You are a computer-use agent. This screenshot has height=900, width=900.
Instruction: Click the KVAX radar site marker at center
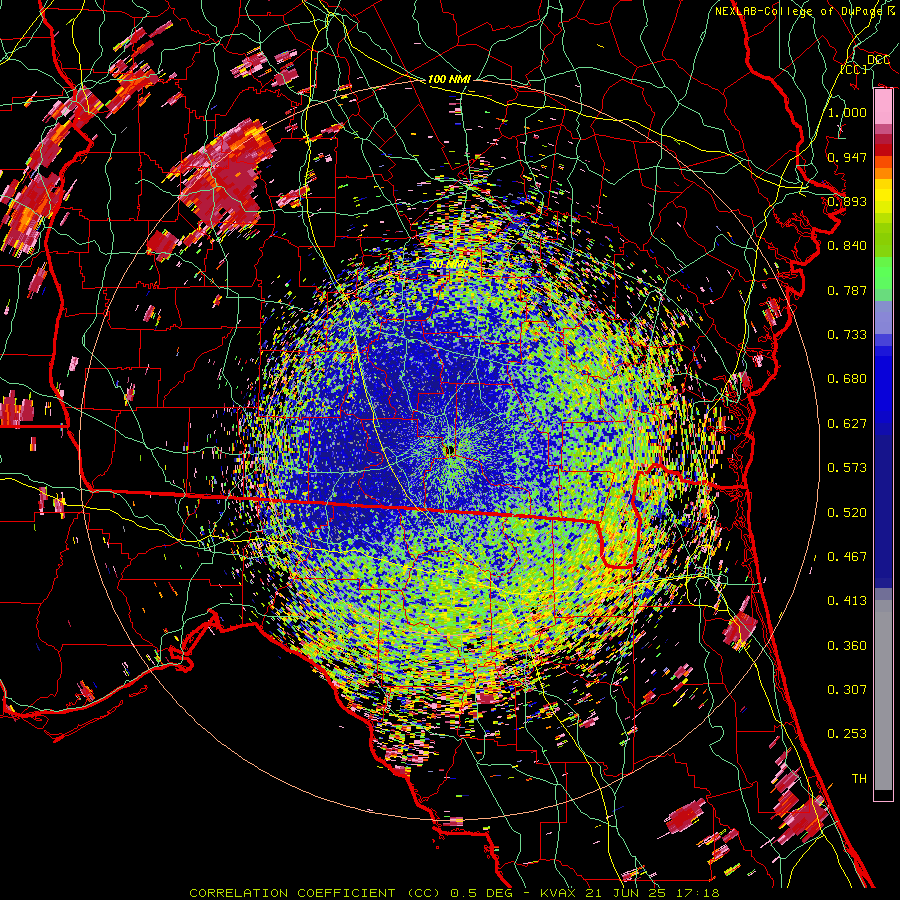pyautogui.click(x=449, y=449)
